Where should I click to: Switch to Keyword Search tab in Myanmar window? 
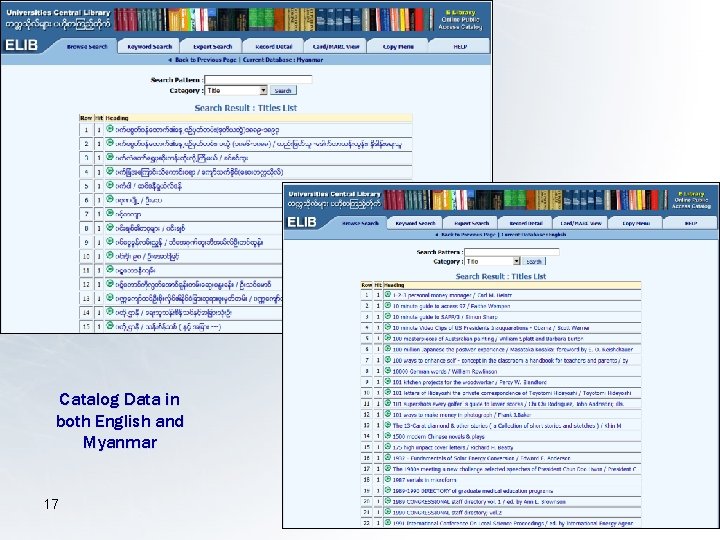point(149,46)
